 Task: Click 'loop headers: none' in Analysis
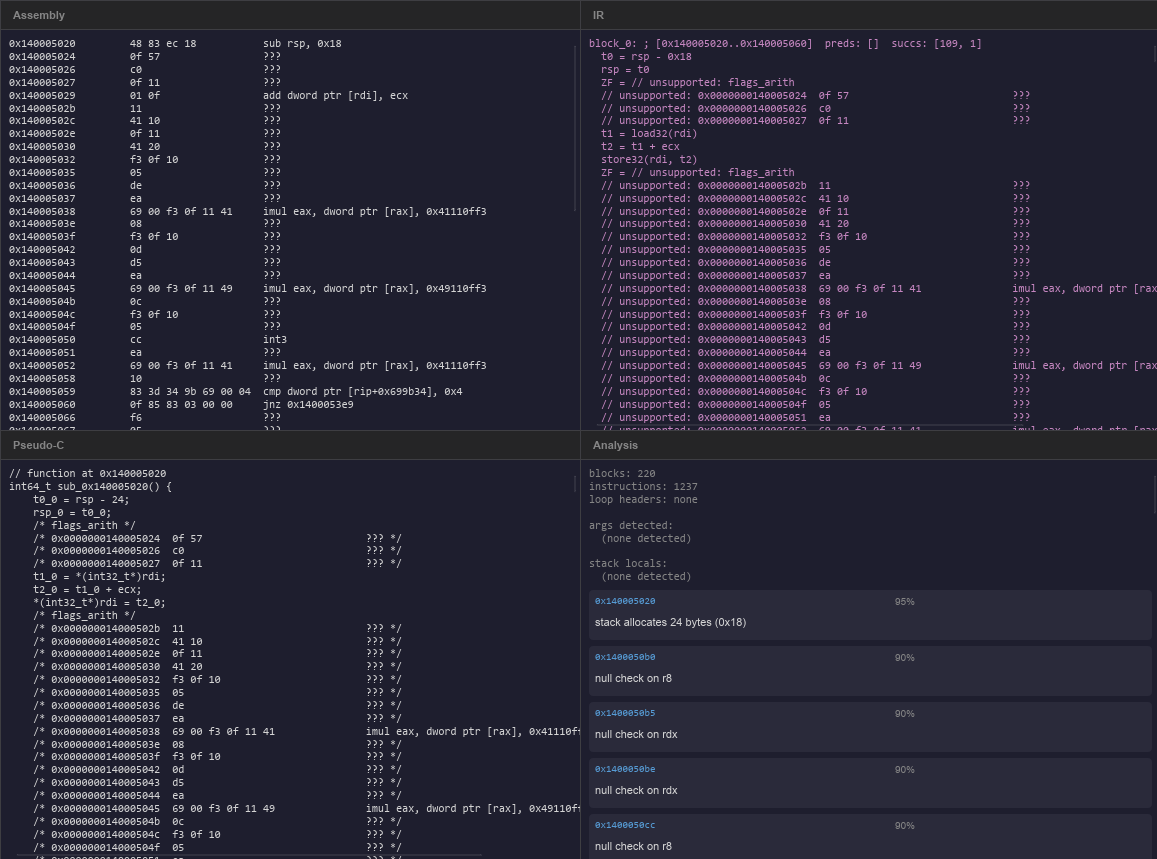(x=643, y=500)
